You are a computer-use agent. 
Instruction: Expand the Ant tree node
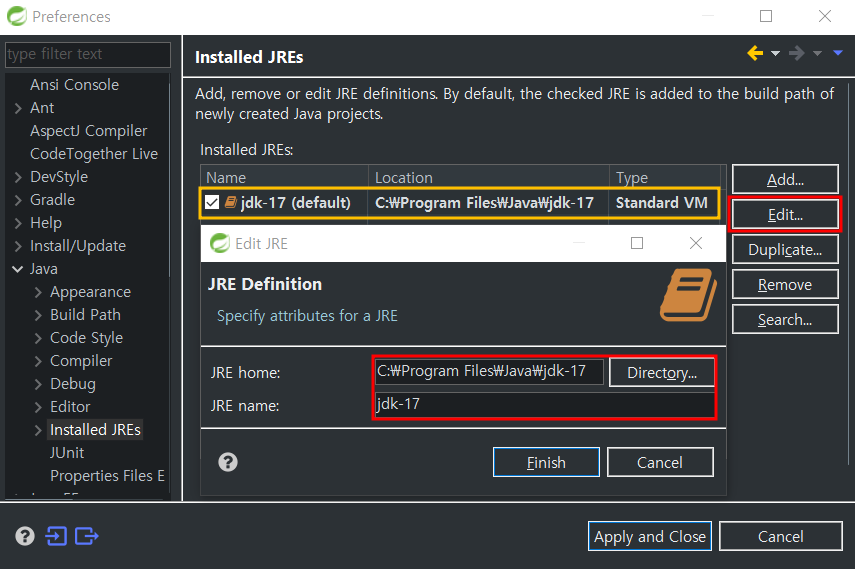click(18, 108)
